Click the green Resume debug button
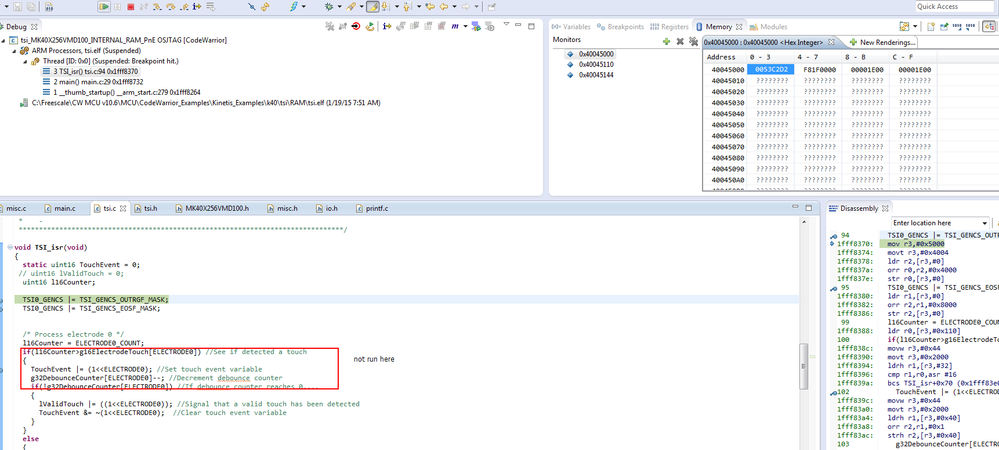Viewport: 999px width, 450px height. (x=104, y=6)
